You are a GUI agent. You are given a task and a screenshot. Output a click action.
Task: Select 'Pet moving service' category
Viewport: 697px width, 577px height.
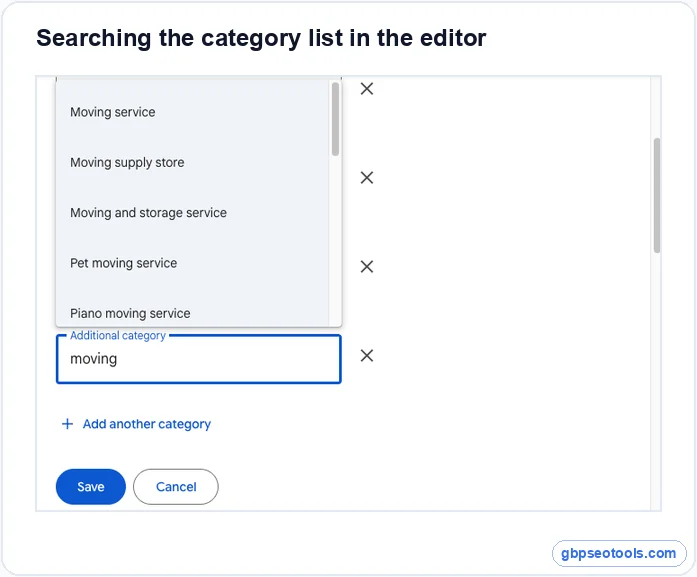[x=192, y=263]
